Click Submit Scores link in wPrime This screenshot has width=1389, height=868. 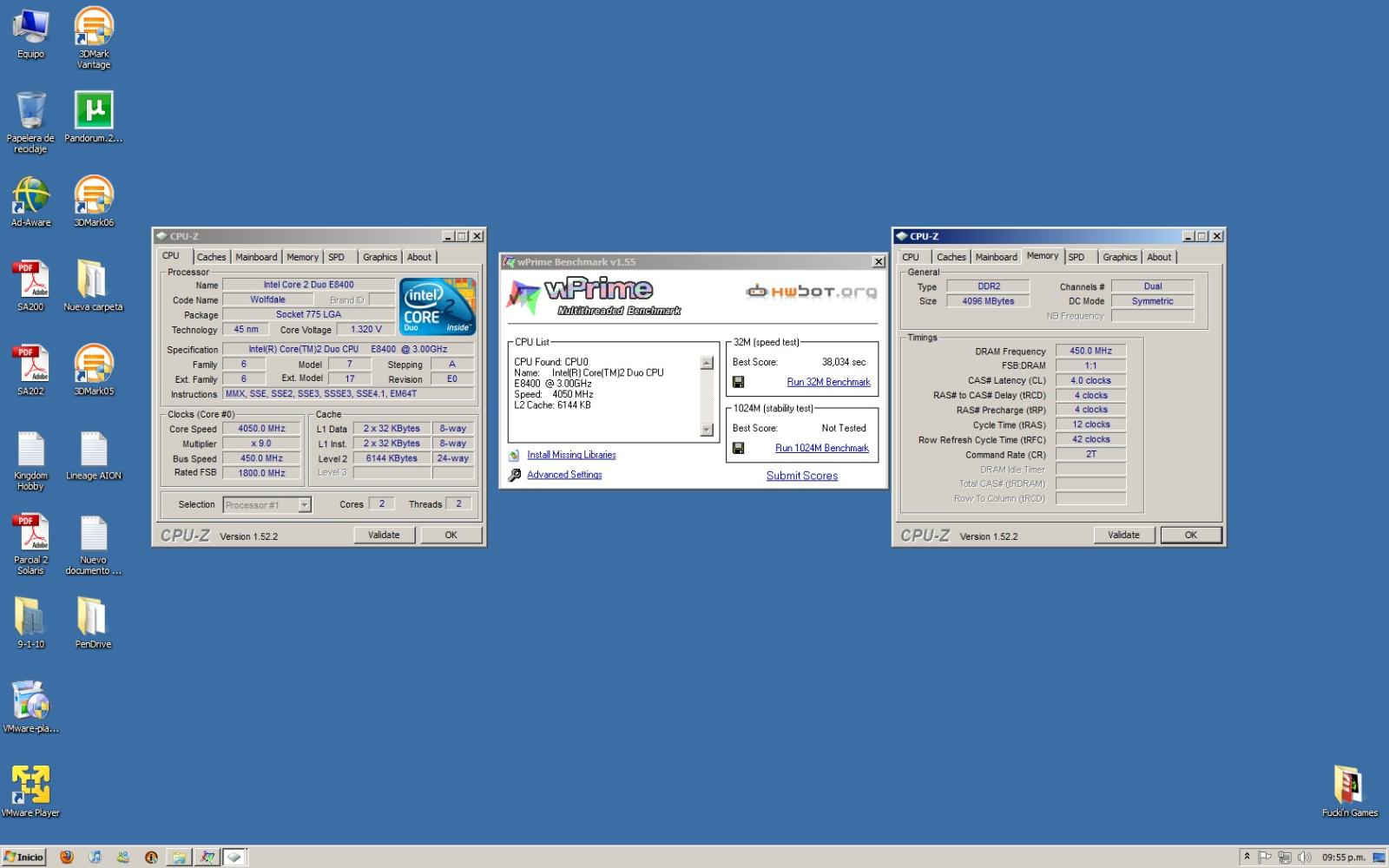pos(802,476)
